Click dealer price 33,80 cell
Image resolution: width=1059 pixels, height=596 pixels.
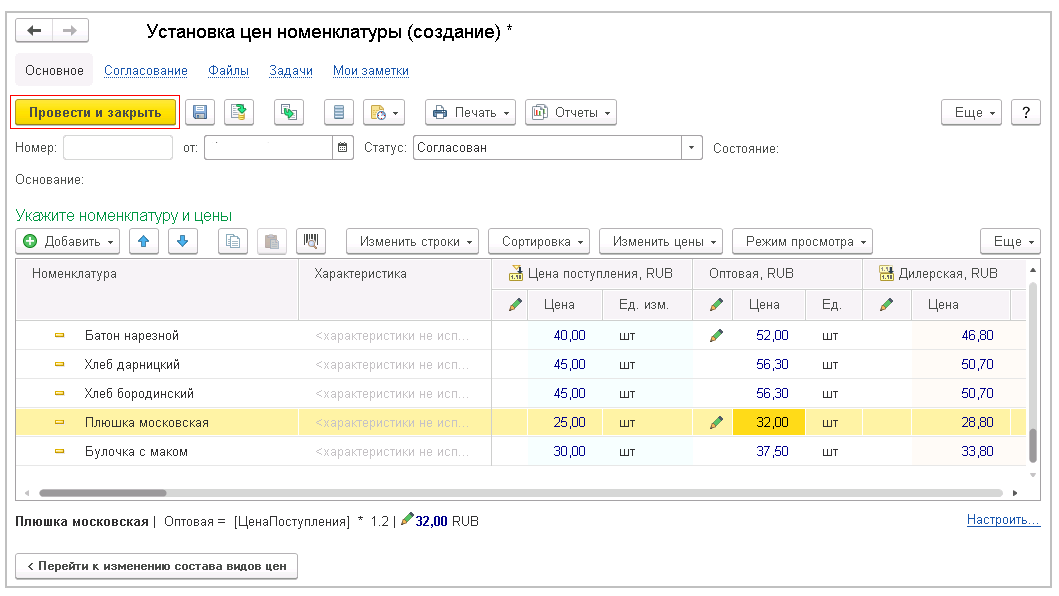(960, 451)
